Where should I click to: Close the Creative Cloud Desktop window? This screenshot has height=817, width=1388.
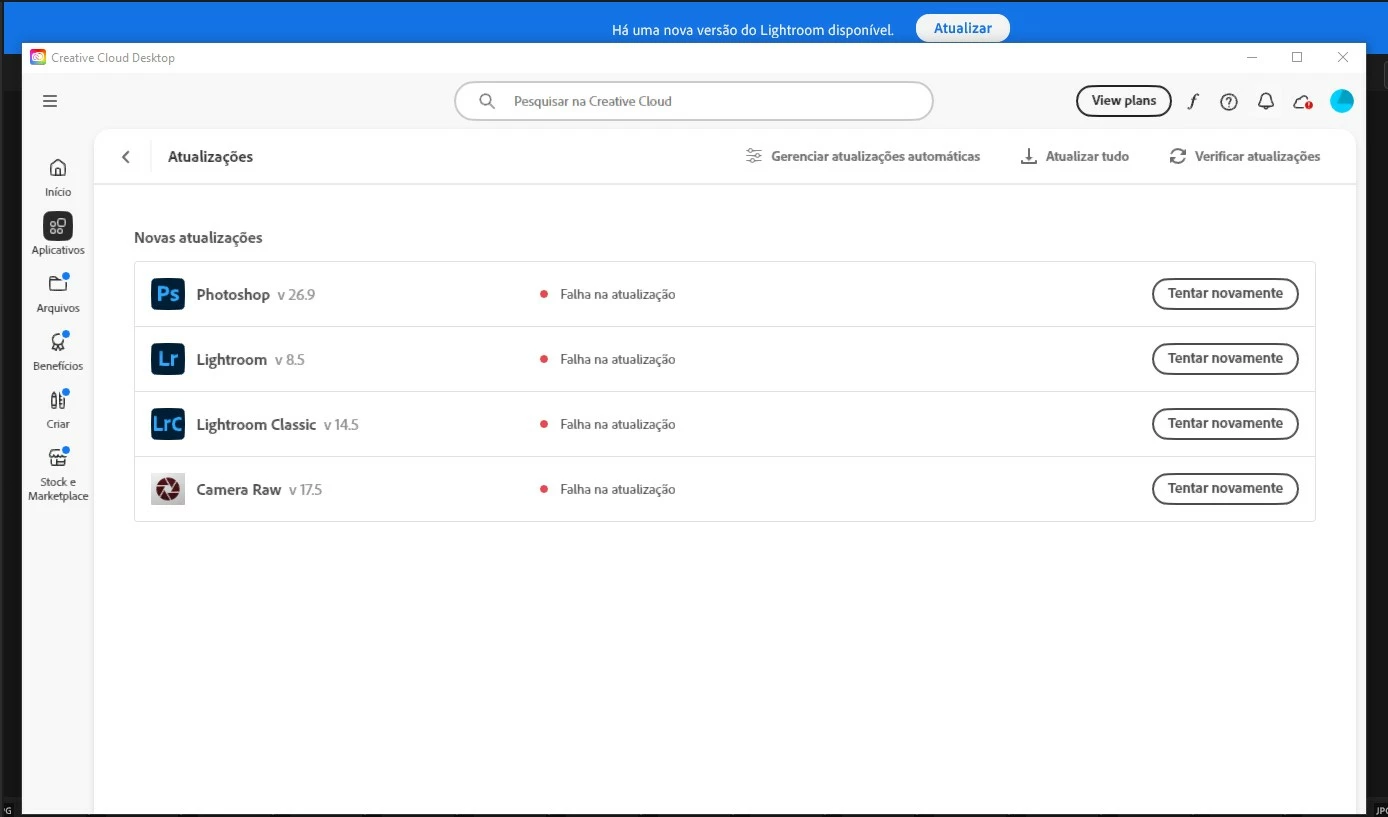pyautogui.click(x=1343, y=57)
